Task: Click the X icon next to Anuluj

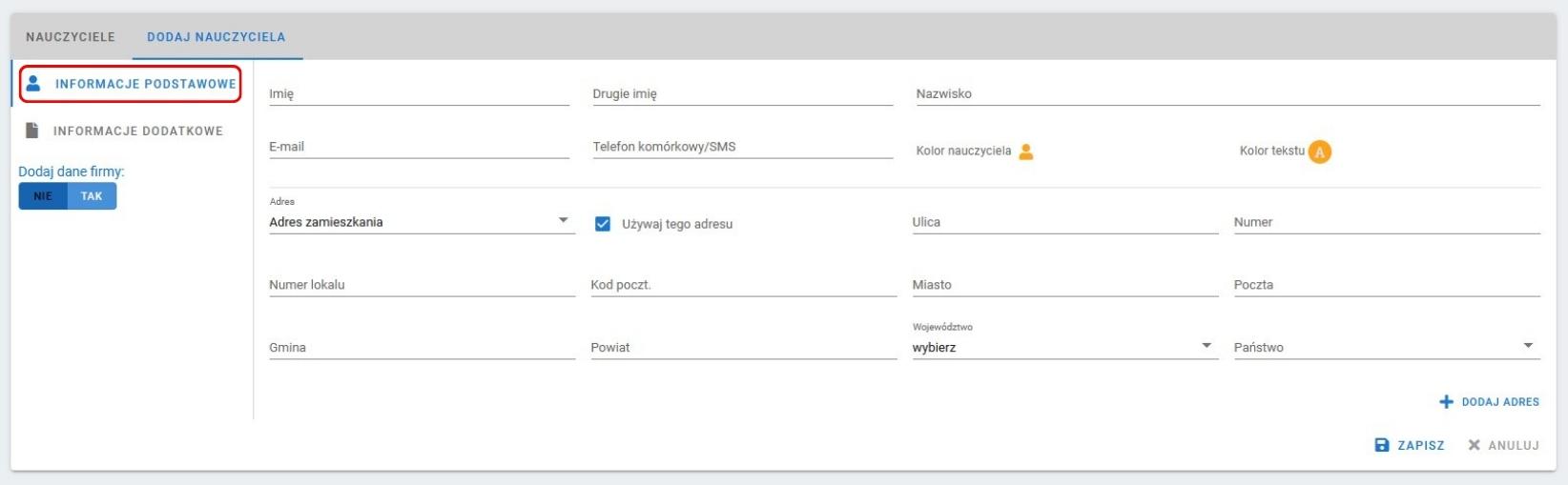Action: (x=1475, y=445)
